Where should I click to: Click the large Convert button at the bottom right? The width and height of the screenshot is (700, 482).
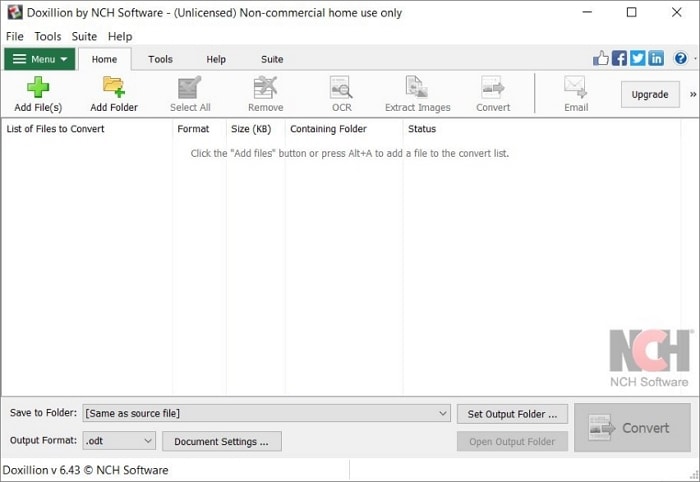click(x=632, y=428)
